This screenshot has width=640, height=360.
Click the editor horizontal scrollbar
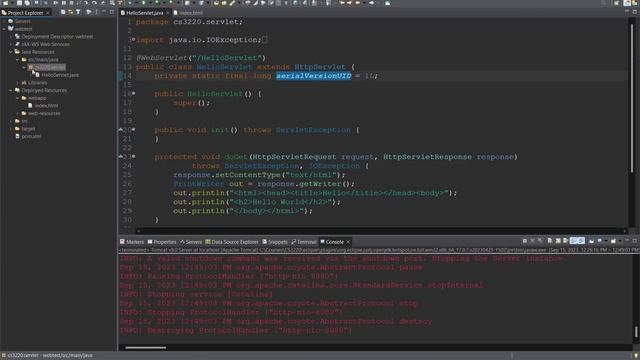click(x=381, y=231)
